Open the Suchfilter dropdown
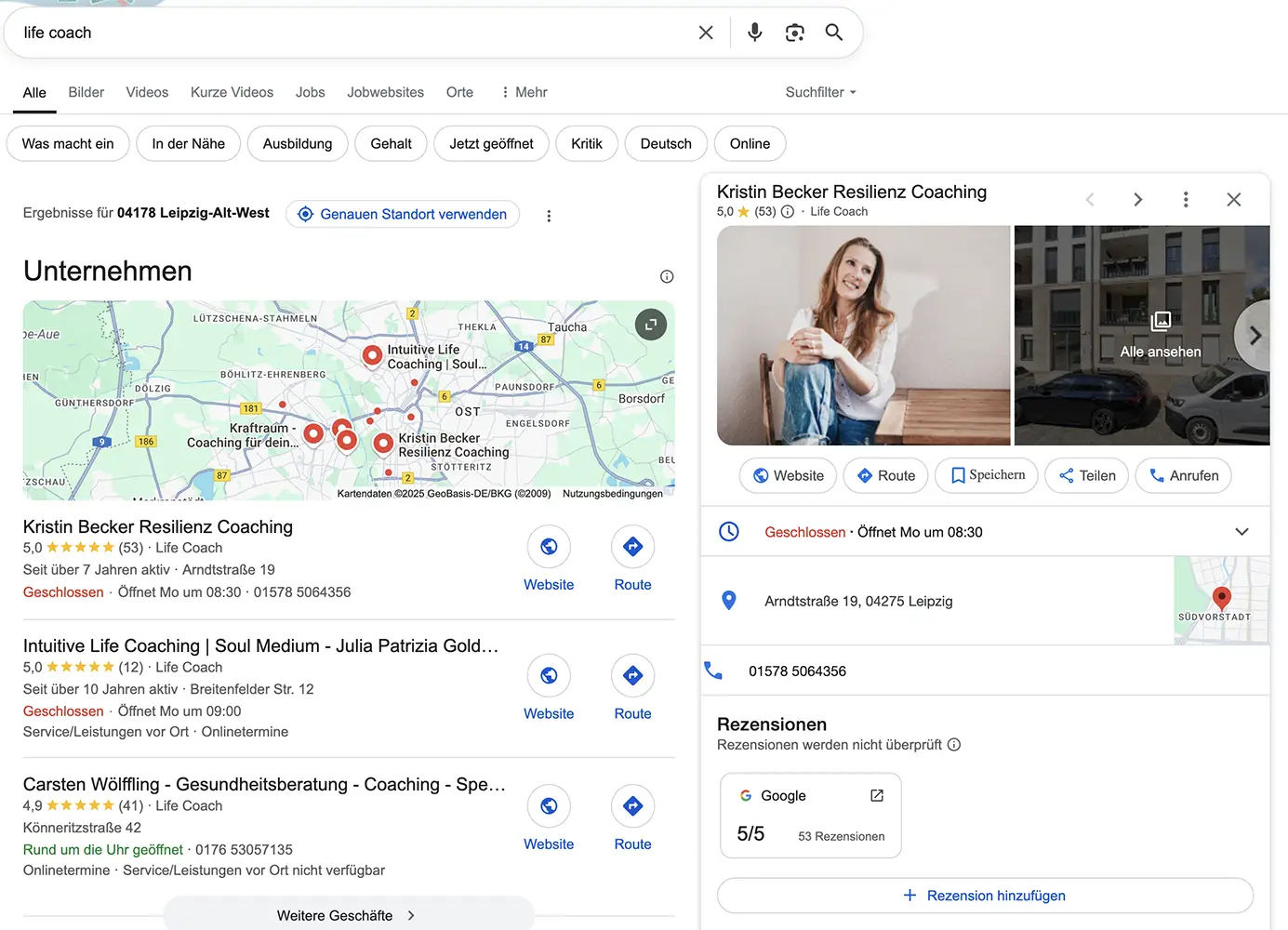Screen dimensions: 1288x930 point(820,92)
